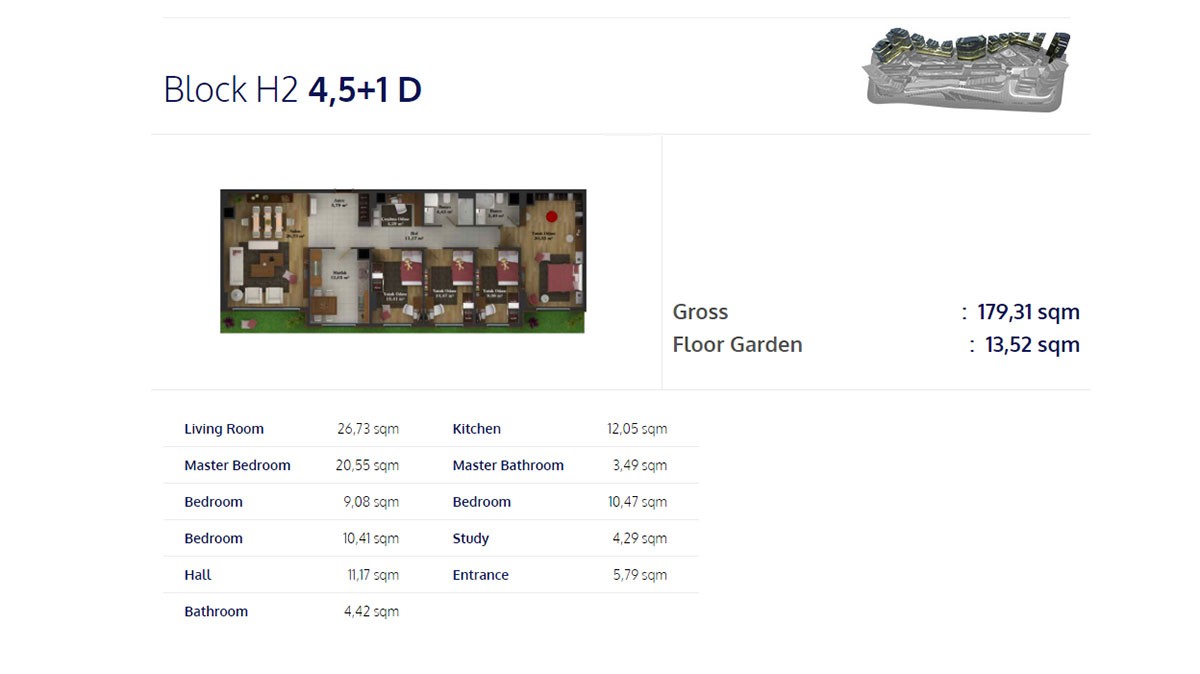Select the Bedroom label beside 9,08 sqm
1200x674 pixels.
click(x=213, y=502)
